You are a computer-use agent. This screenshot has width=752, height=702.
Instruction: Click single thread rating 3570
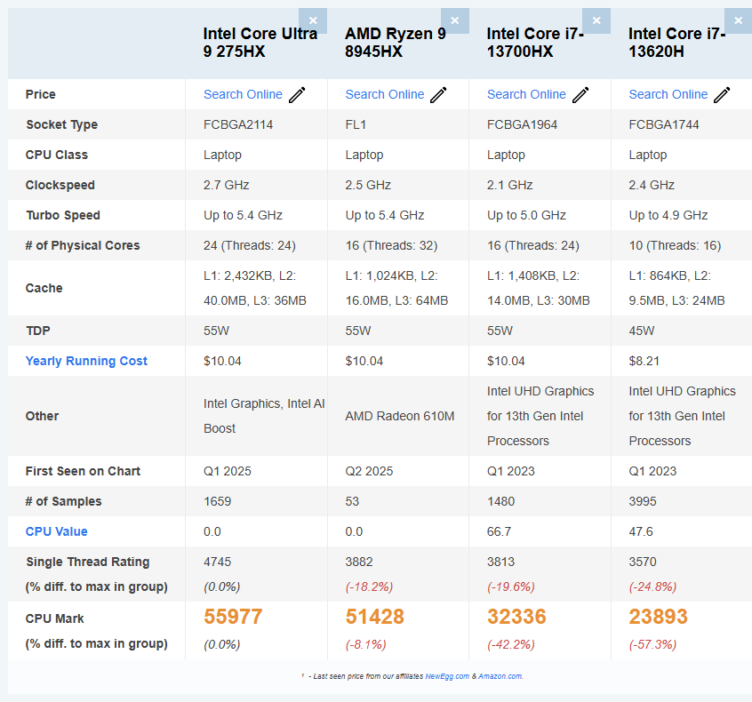tap(642, 562)
